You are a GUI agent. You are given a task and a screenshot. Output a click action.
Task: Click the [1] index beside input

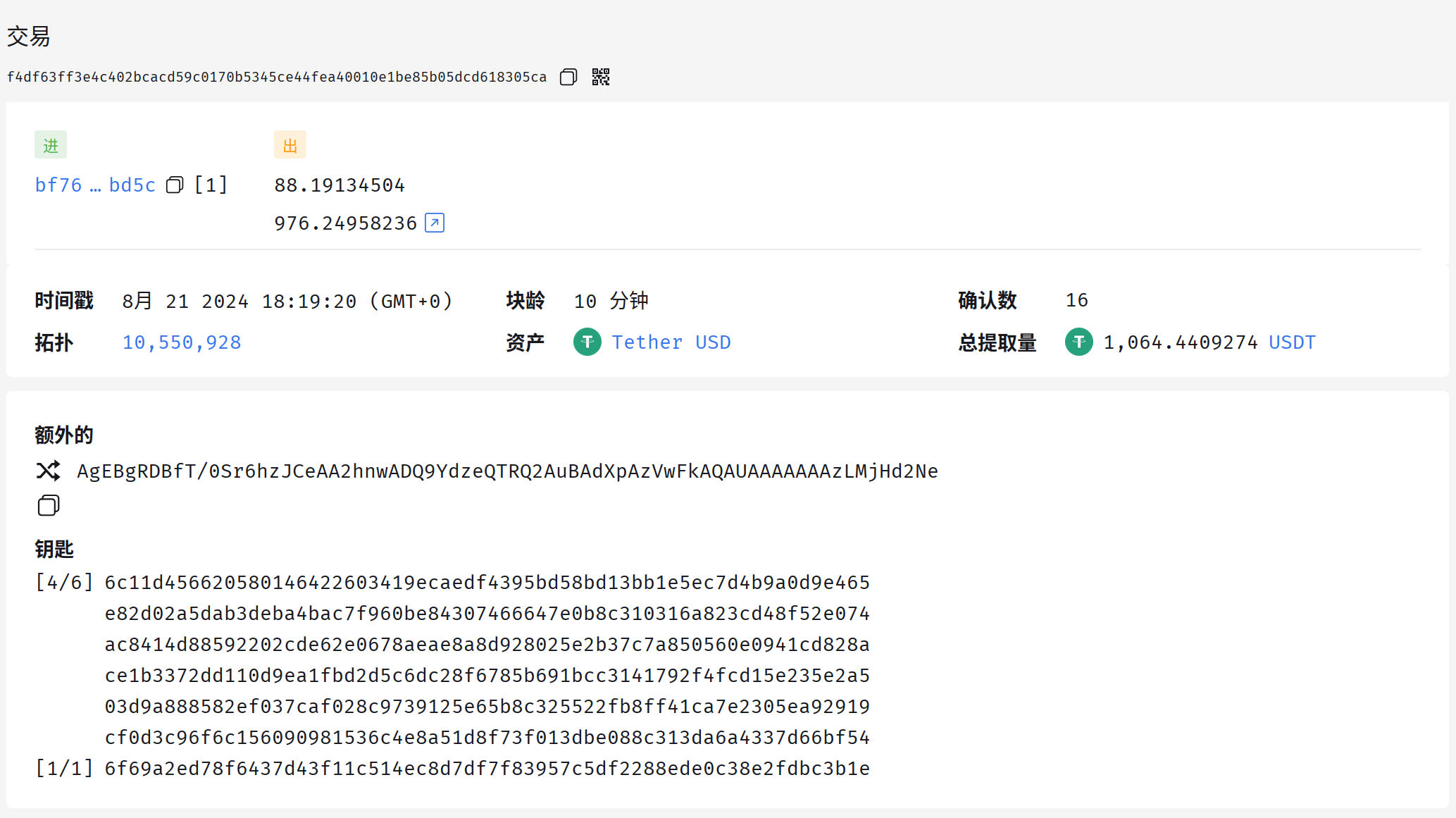tap(211, 185)
